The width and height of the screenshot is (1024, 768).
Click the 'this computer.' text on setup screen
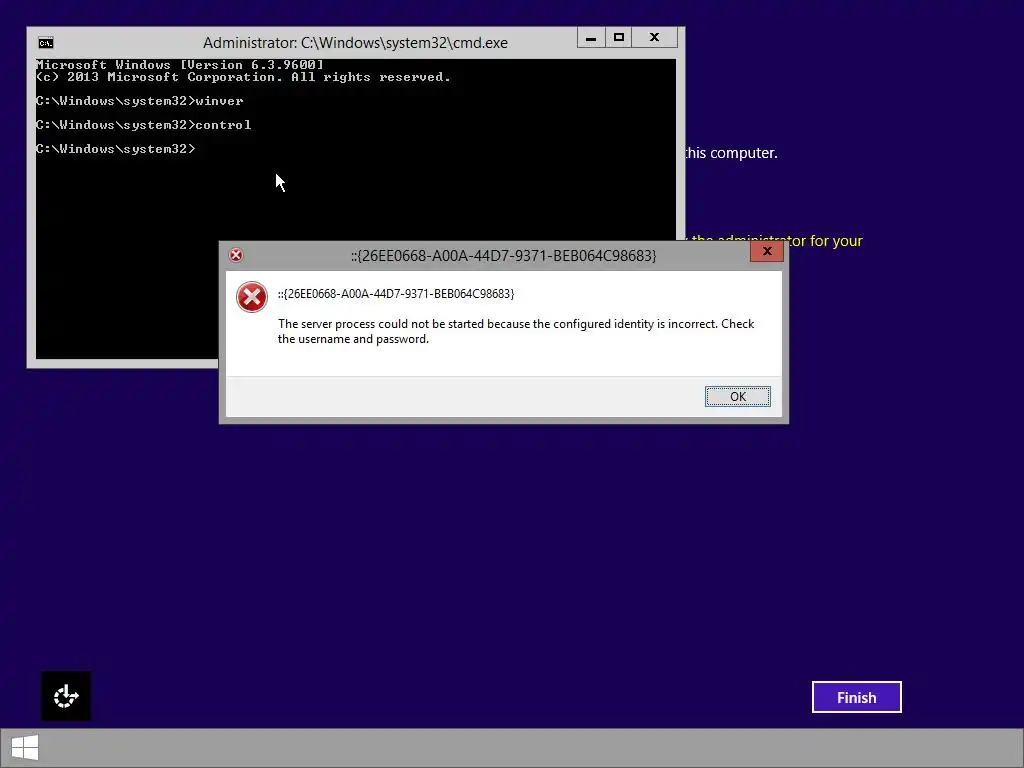tap(731, 153)
